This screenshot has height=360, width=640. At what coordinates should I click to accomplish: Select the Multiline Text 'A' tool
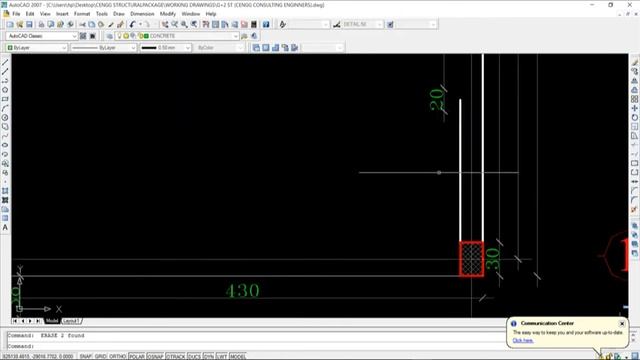5,227
